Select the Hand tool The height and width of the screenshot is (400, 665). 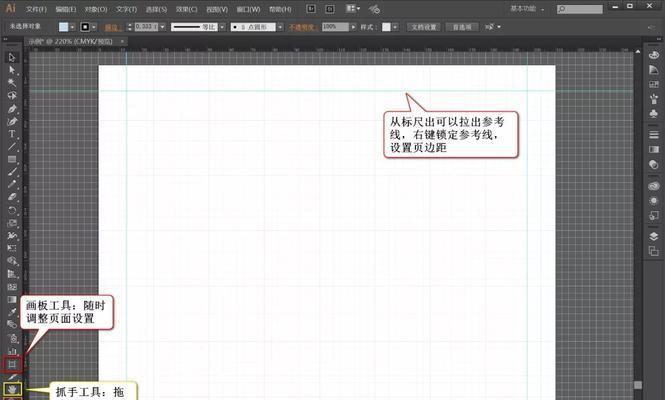click(x=12, y=389)
